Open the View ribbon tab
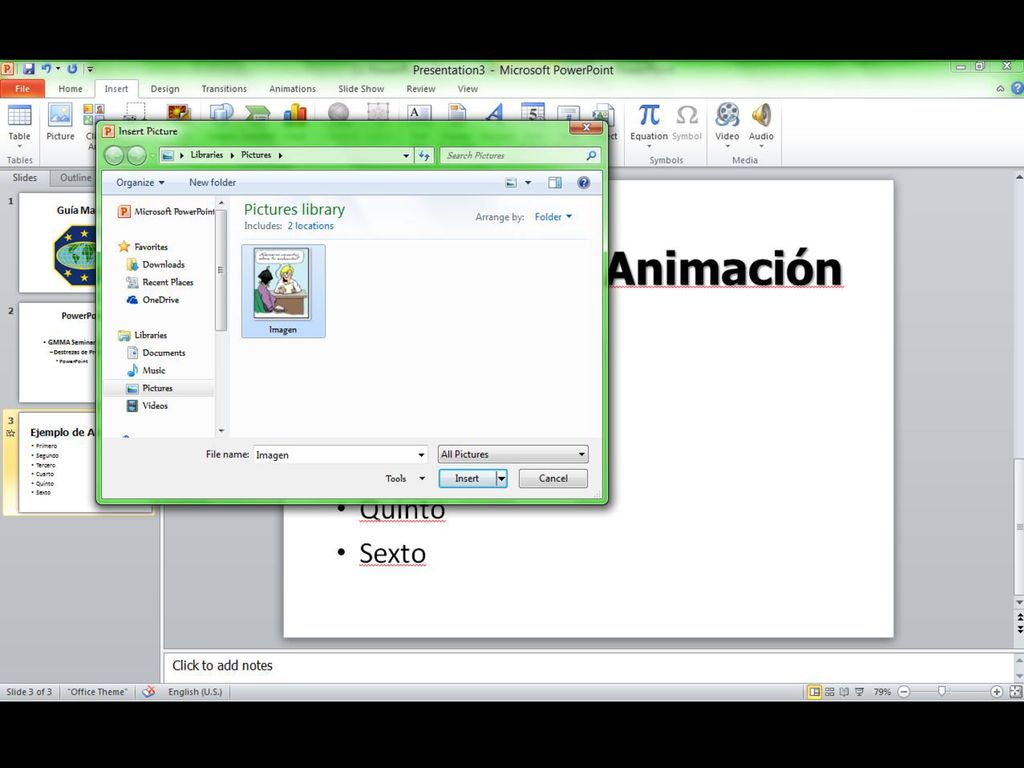 point(468,89)
